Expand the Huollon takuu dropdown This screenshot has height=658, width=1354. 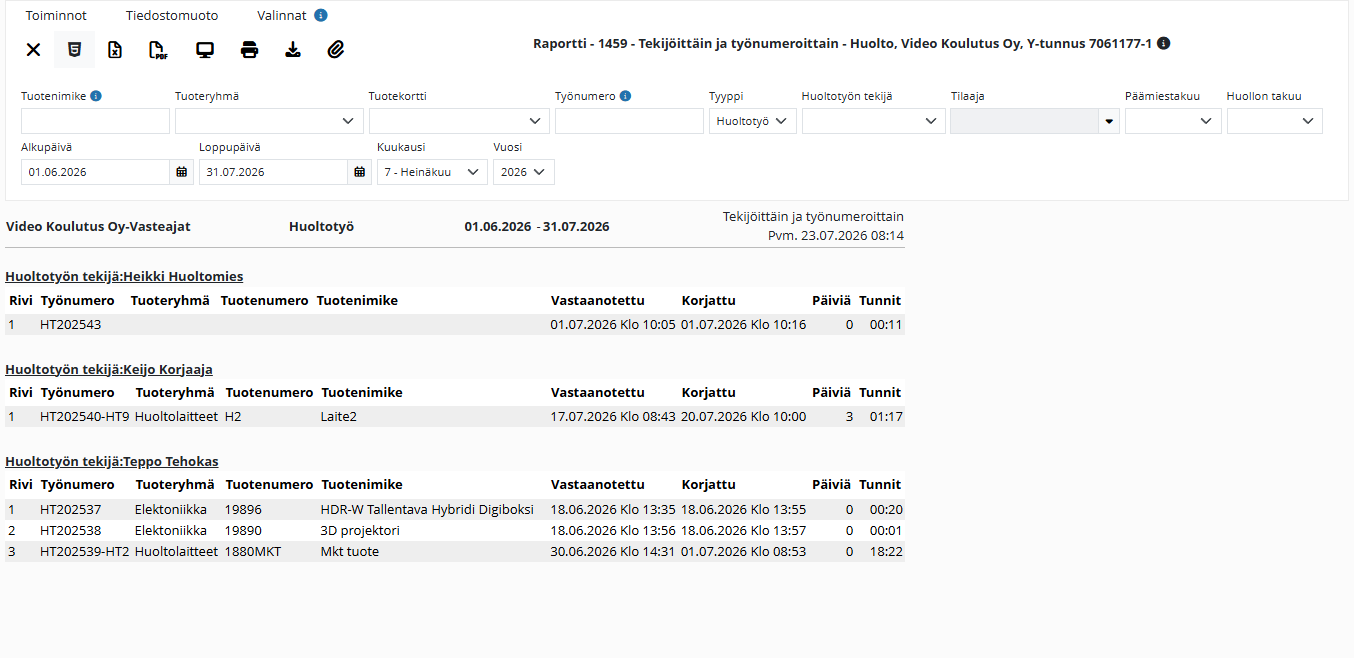point(1275,121)
